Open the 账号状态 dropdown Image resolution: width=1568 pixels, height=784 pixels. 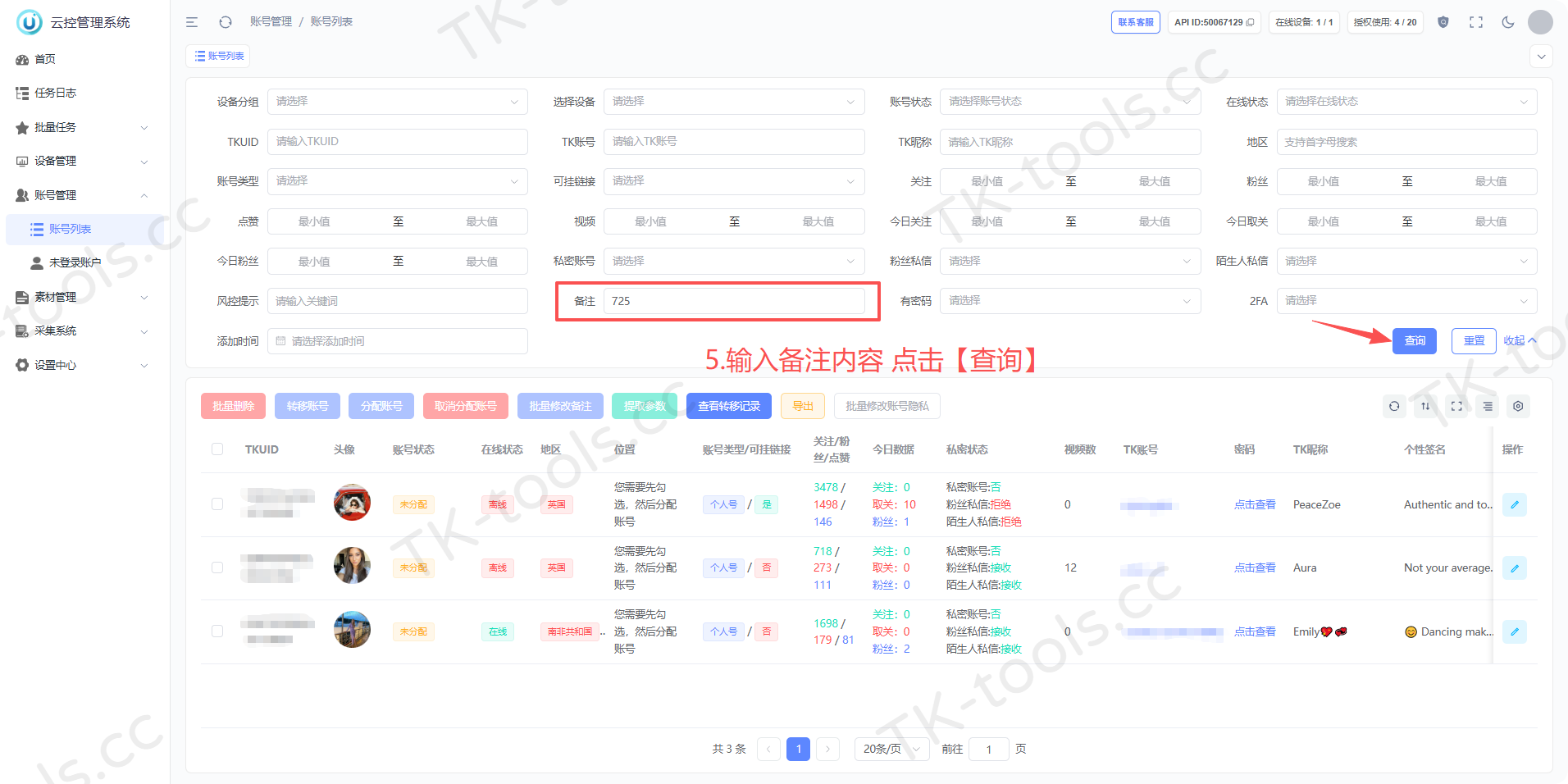(1070, 102)
